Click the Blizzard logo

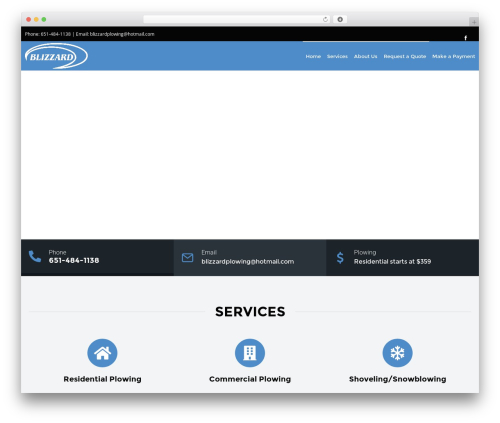(56, 56)
